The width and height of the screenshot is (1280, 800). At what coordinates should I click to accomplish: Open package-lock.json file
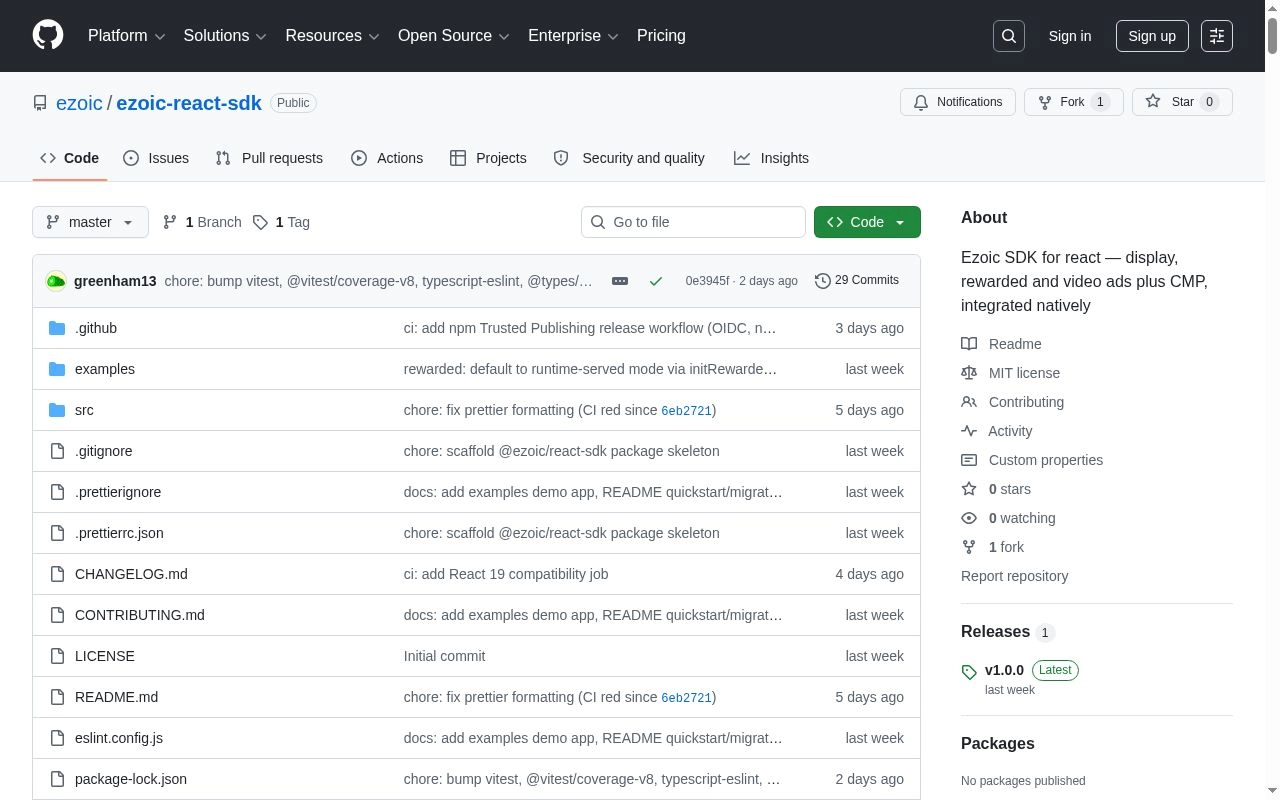(131, 779)
